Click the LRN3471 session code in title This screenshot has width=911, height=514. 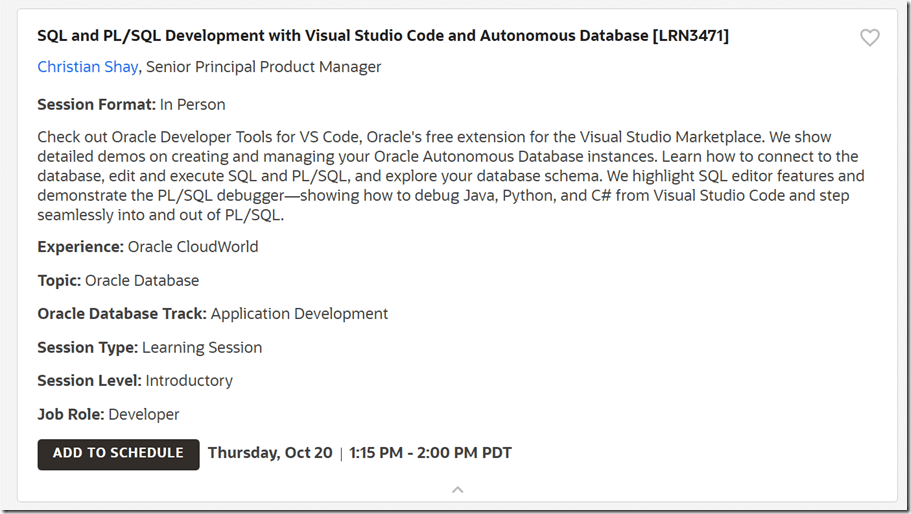coord(690,36)
